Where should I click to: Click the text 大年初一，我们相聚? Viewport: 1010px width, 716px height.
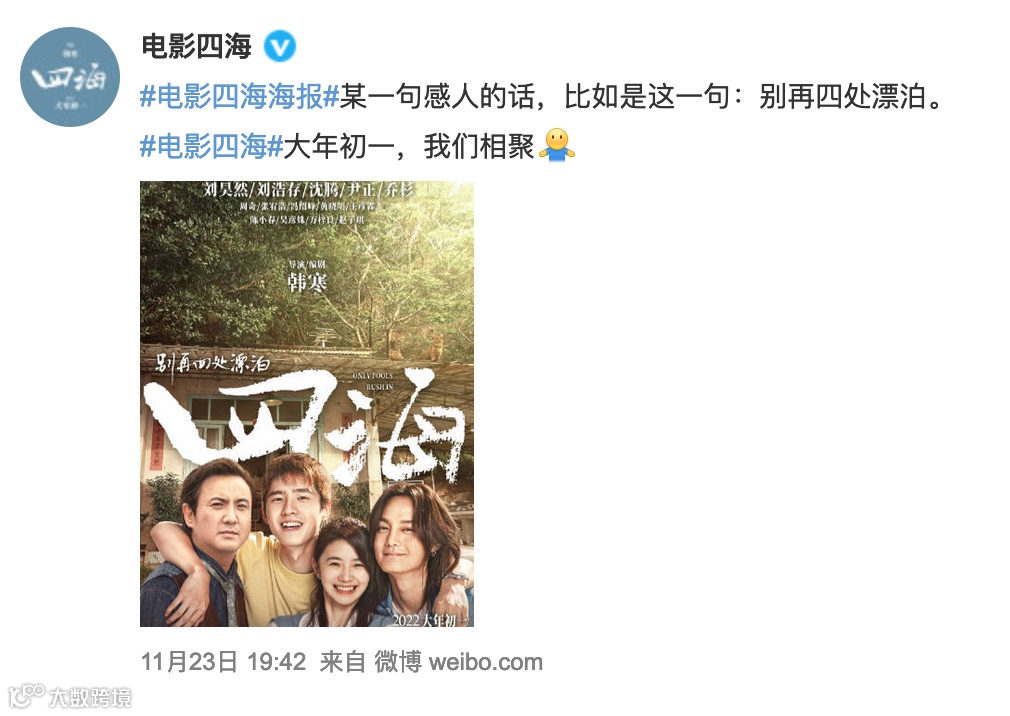pos(409,147)
